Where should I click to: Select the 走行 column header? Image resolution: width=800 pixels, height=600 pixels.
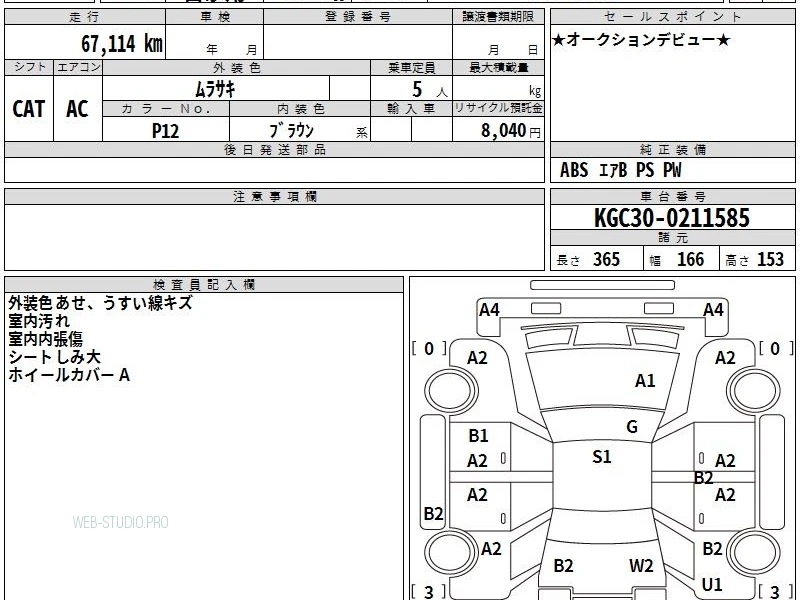[85, 17]
